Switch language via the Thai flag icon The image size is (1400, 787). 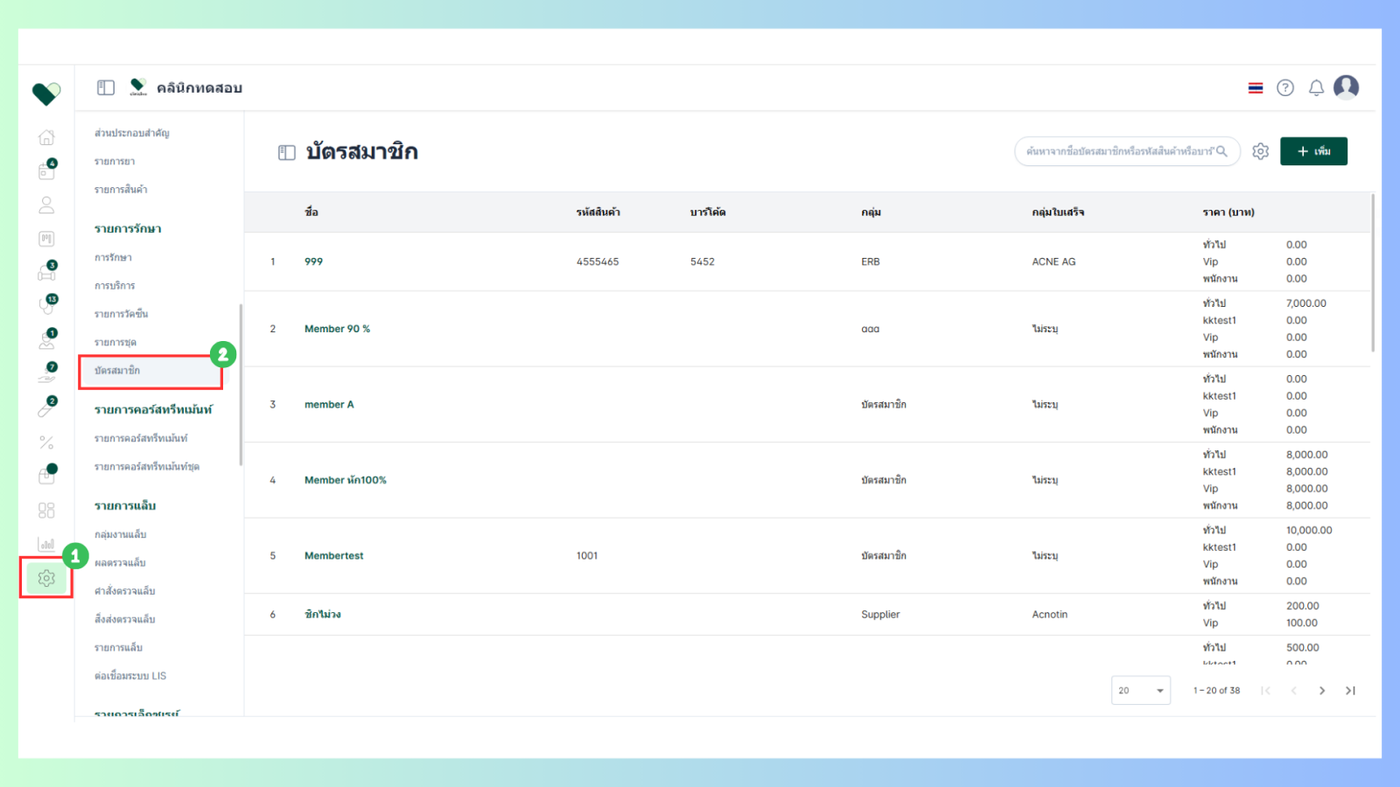(x=1255, y=88)
